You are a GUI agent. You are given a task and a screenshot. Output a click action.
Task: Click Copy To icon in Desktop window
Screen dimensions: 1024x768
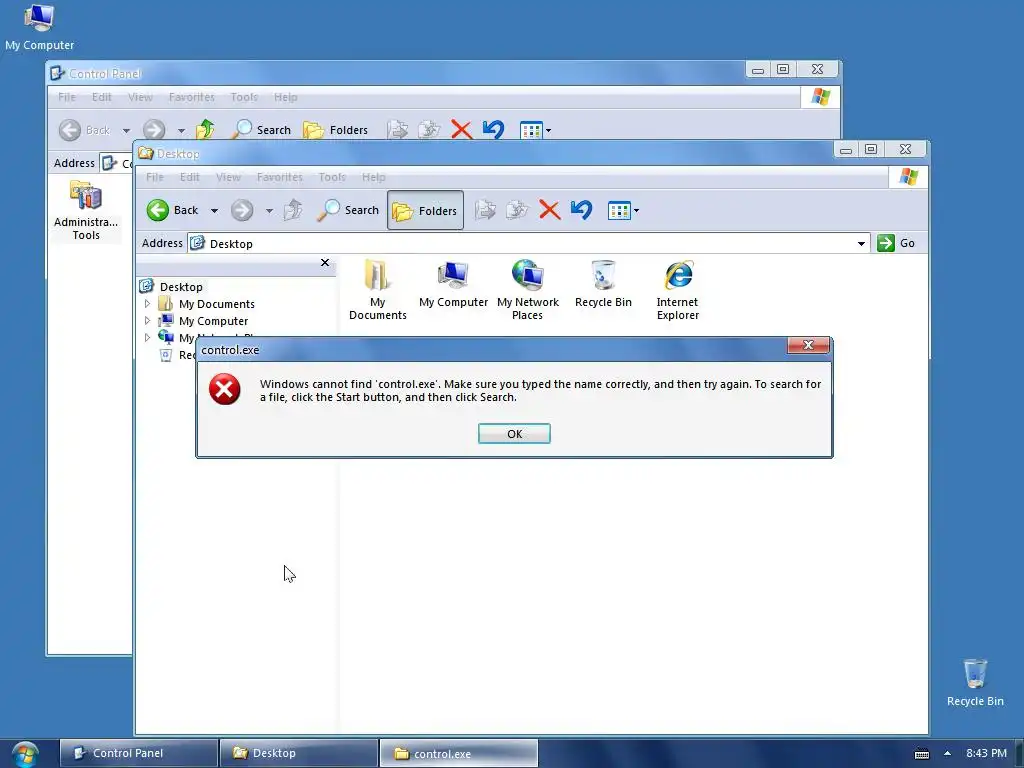tap(517, 210)
